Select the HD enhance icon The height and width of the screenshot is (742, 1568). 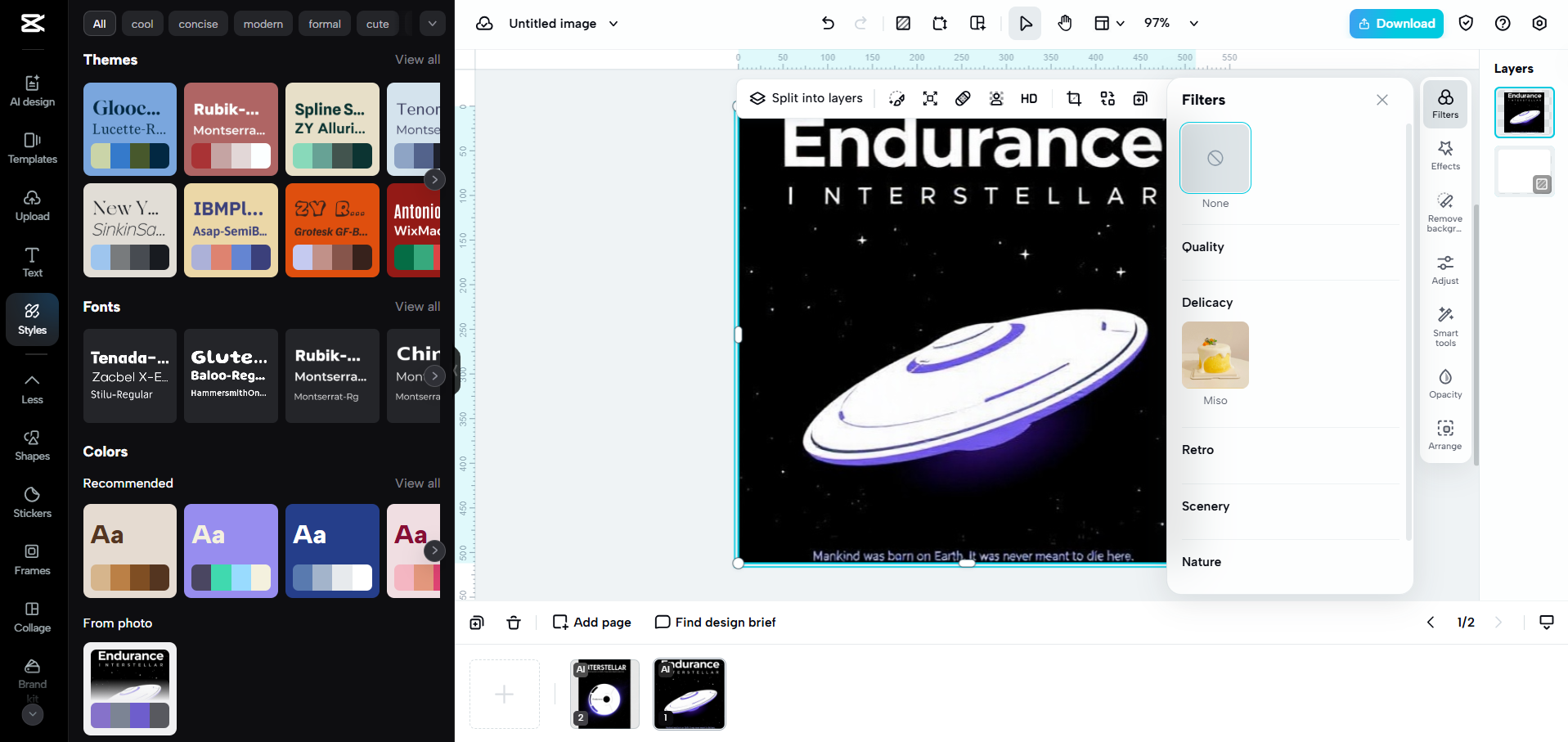tap(1028, 98)
